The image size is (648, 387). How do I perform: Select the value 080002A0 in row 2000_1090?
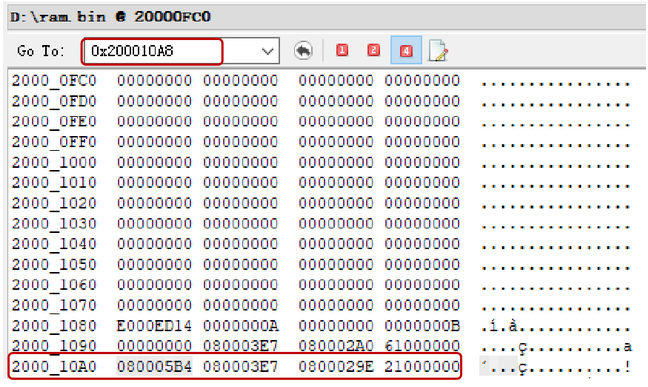(336, 346)
